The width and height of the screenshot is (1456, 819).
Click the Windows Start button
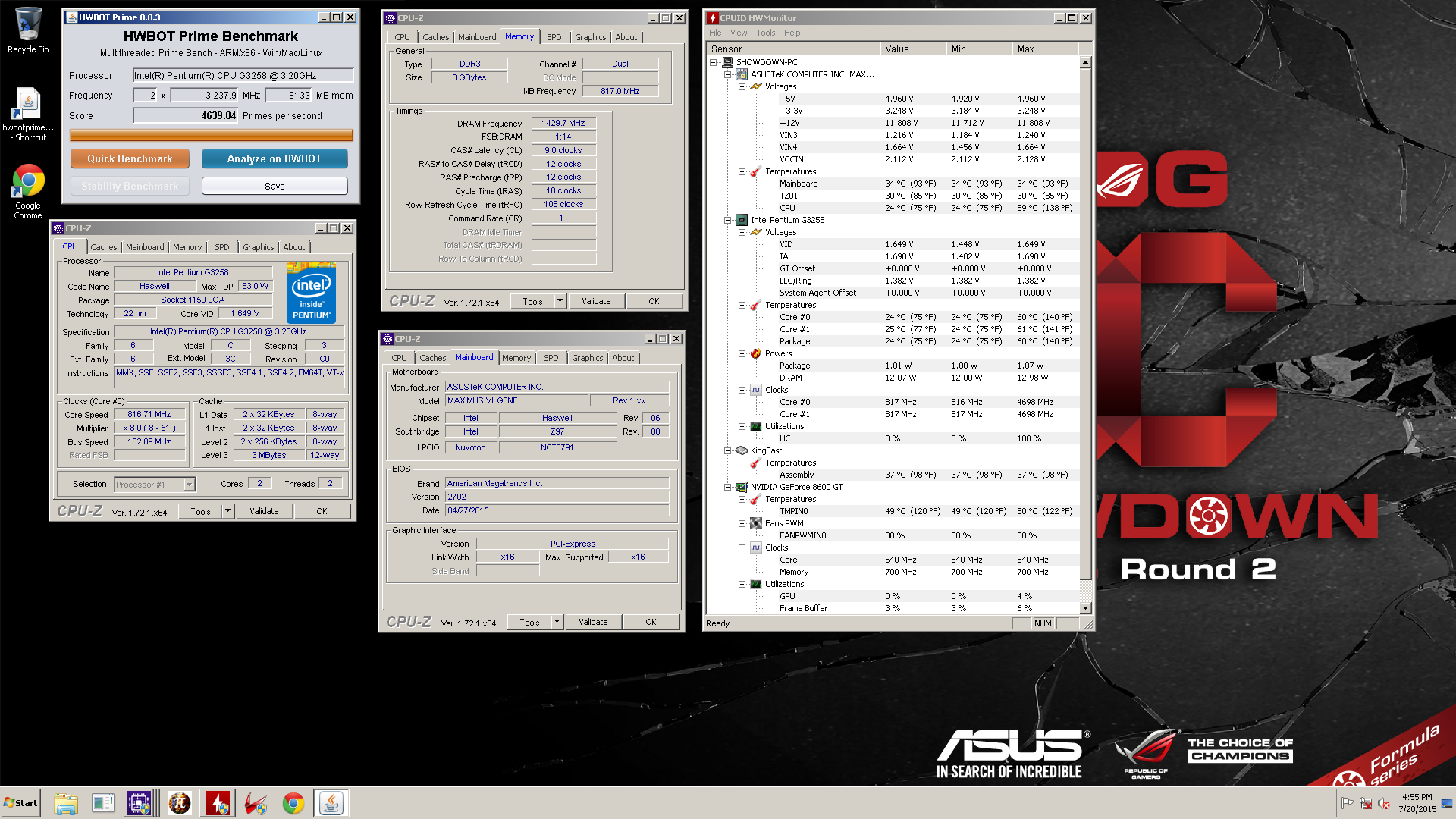(20, 803)
